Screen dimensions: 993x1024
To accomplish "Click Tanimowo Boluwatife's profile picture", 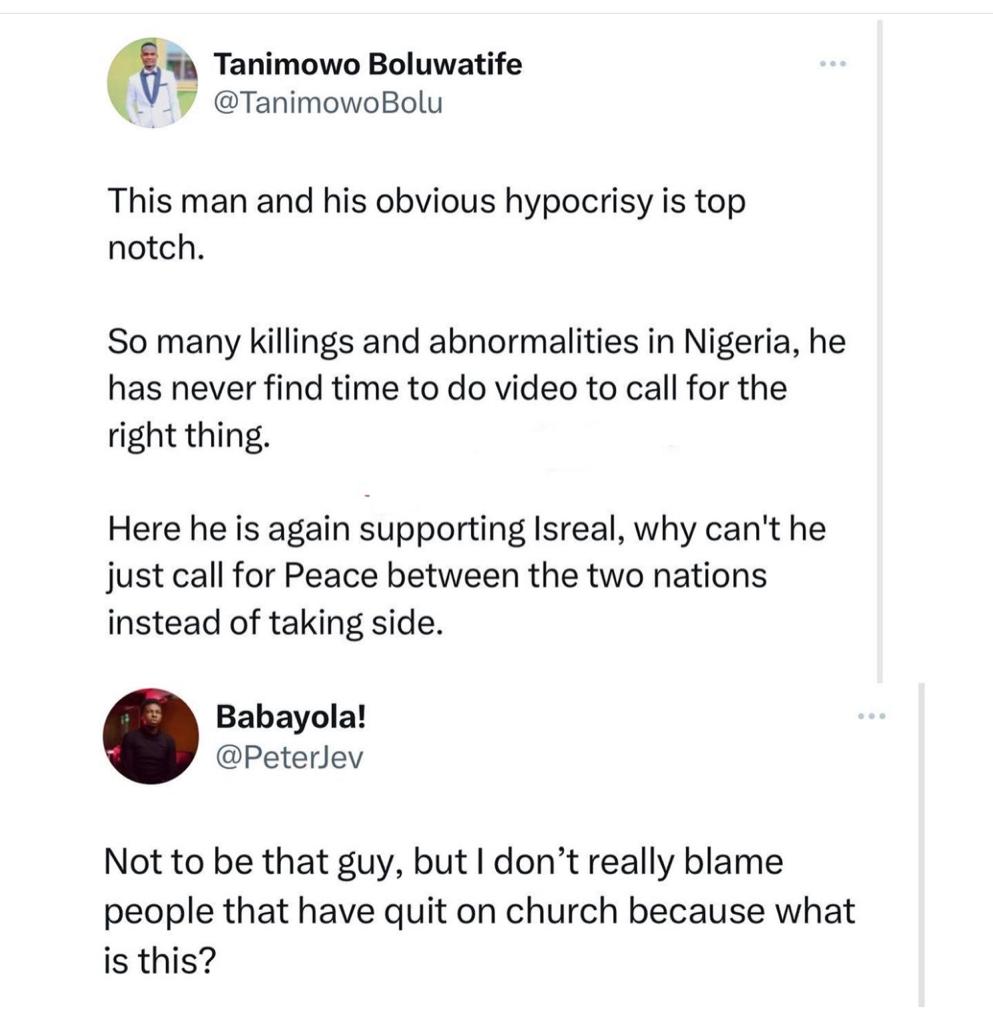I will click(151, 83).
